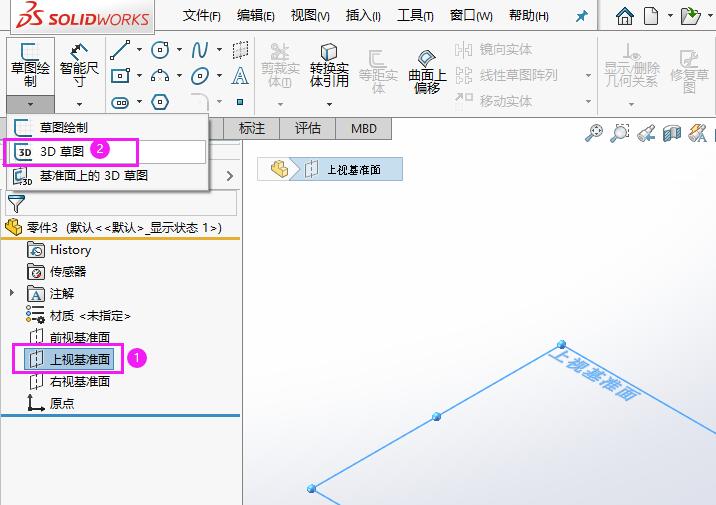The width and height of the screenshot is (716, 505).
Task: Select the Point sketch tool
Action: pos(240,102)
